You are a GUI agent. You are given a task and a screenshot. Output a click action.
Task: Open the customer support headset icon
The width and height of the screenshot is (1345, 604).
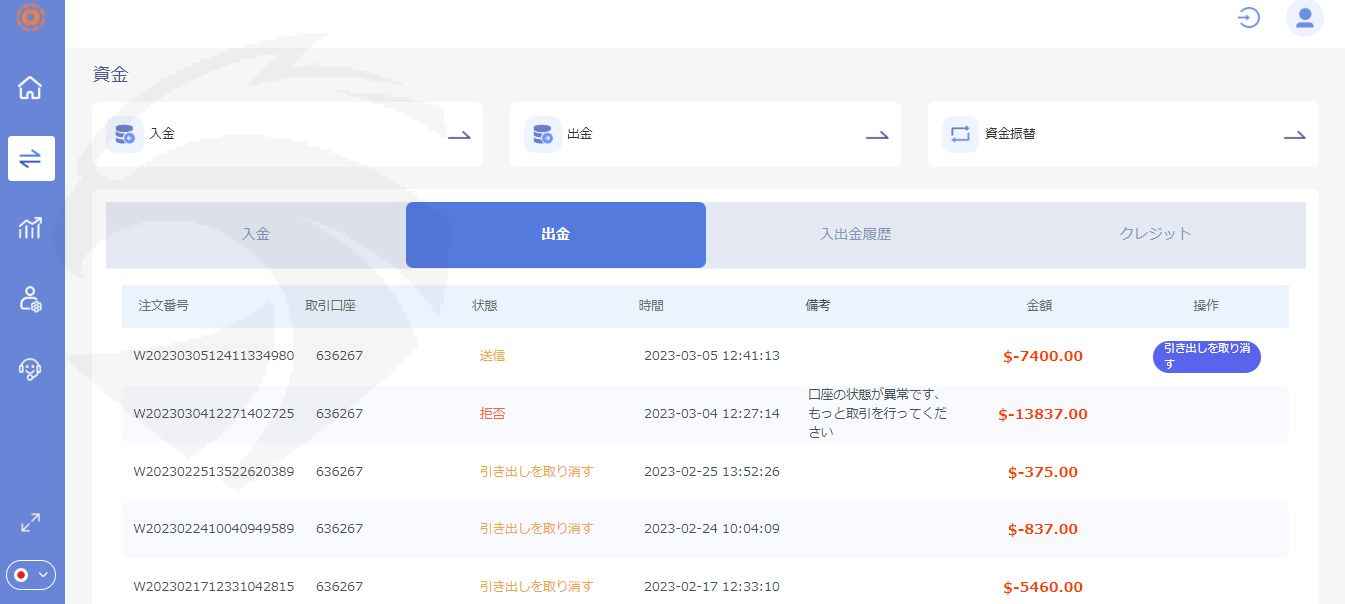31,369
